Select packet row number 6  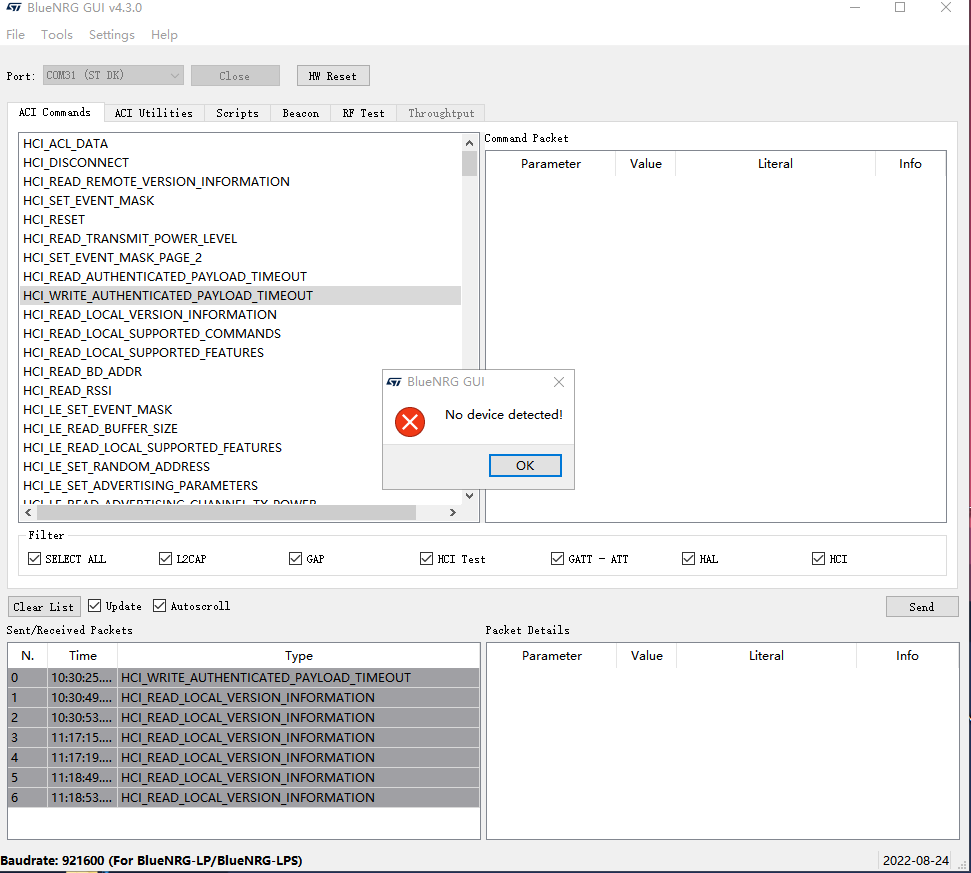click(x=243, y=798)
